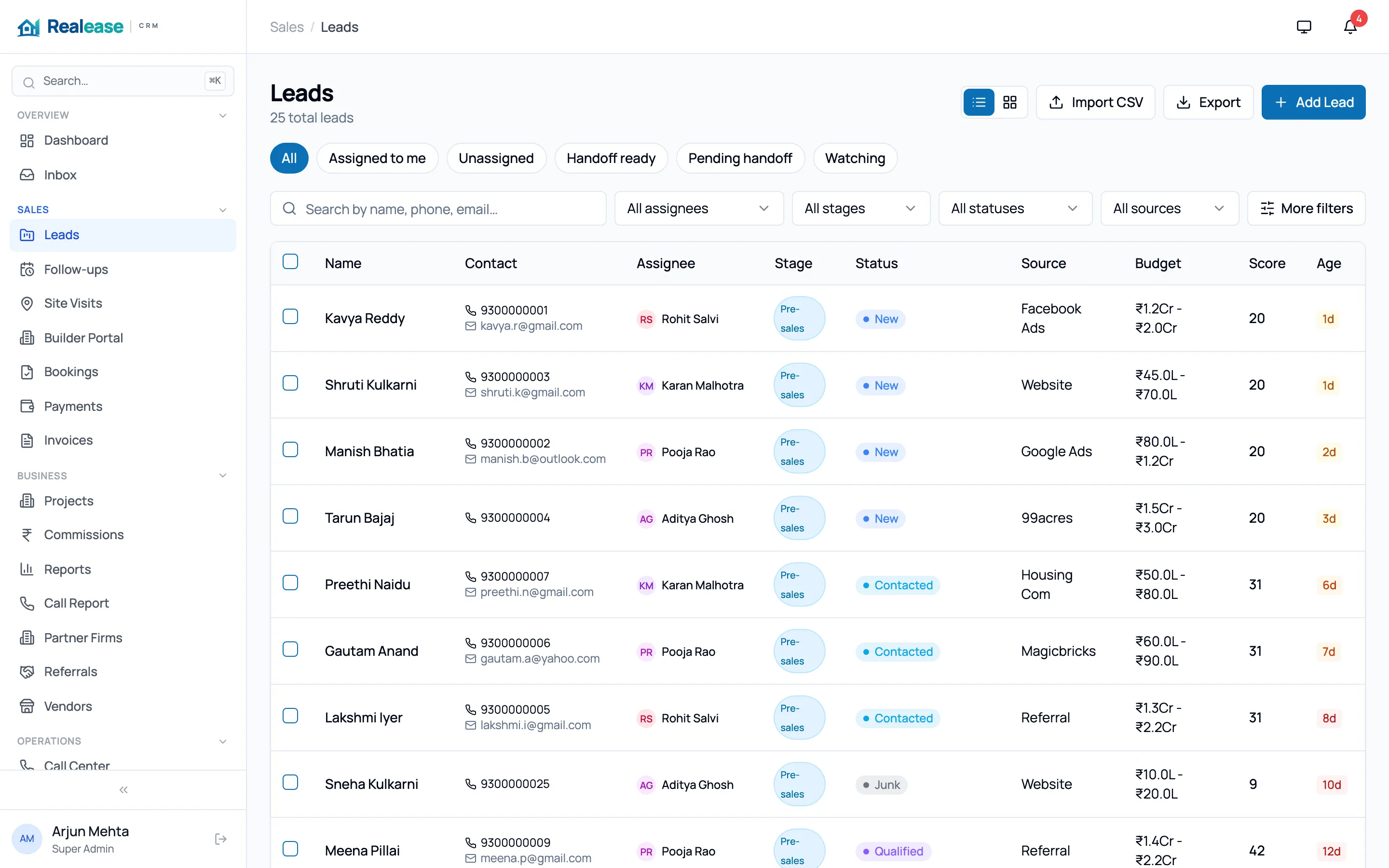Show Unassigned leads tab
This screenshot has width=1389, height=868.
[x=496, y=159]
